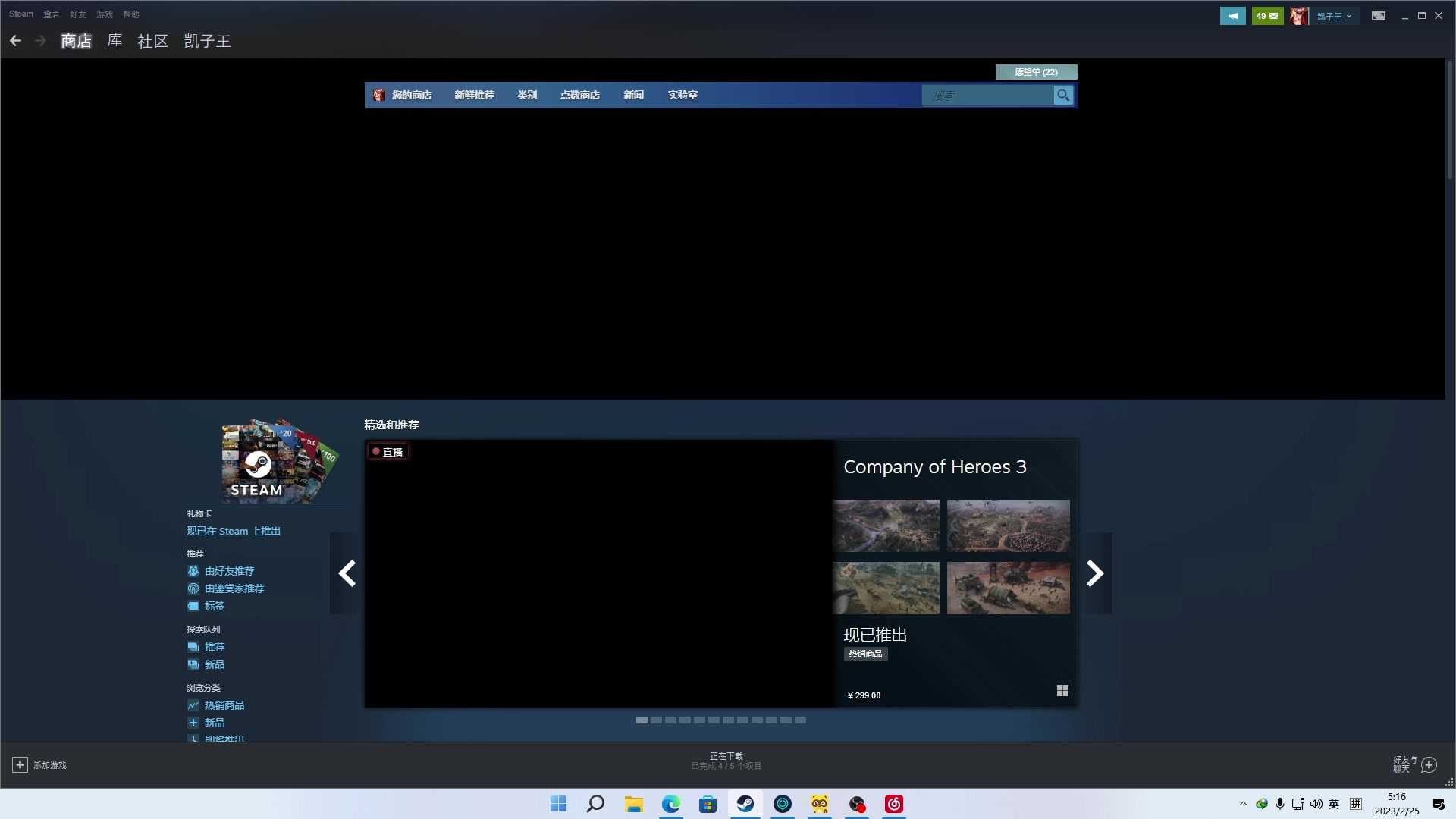Open the 类别 categories dropdown
The width and height of the screenshot is (1456, 819).
coord(527,96)
